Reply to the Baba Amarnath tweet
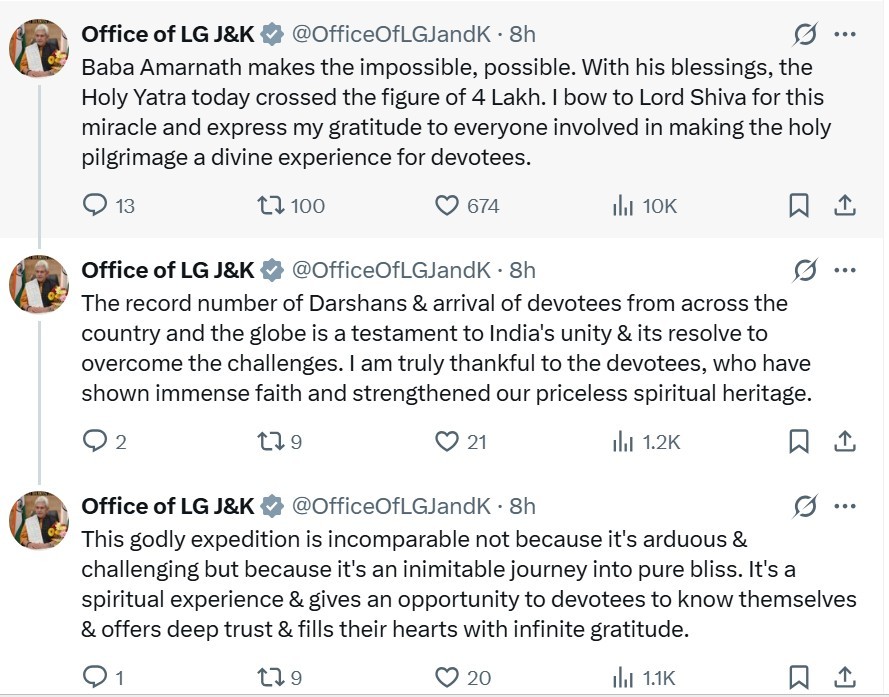This screenshot has width=889, height=697. coord(94,205)
